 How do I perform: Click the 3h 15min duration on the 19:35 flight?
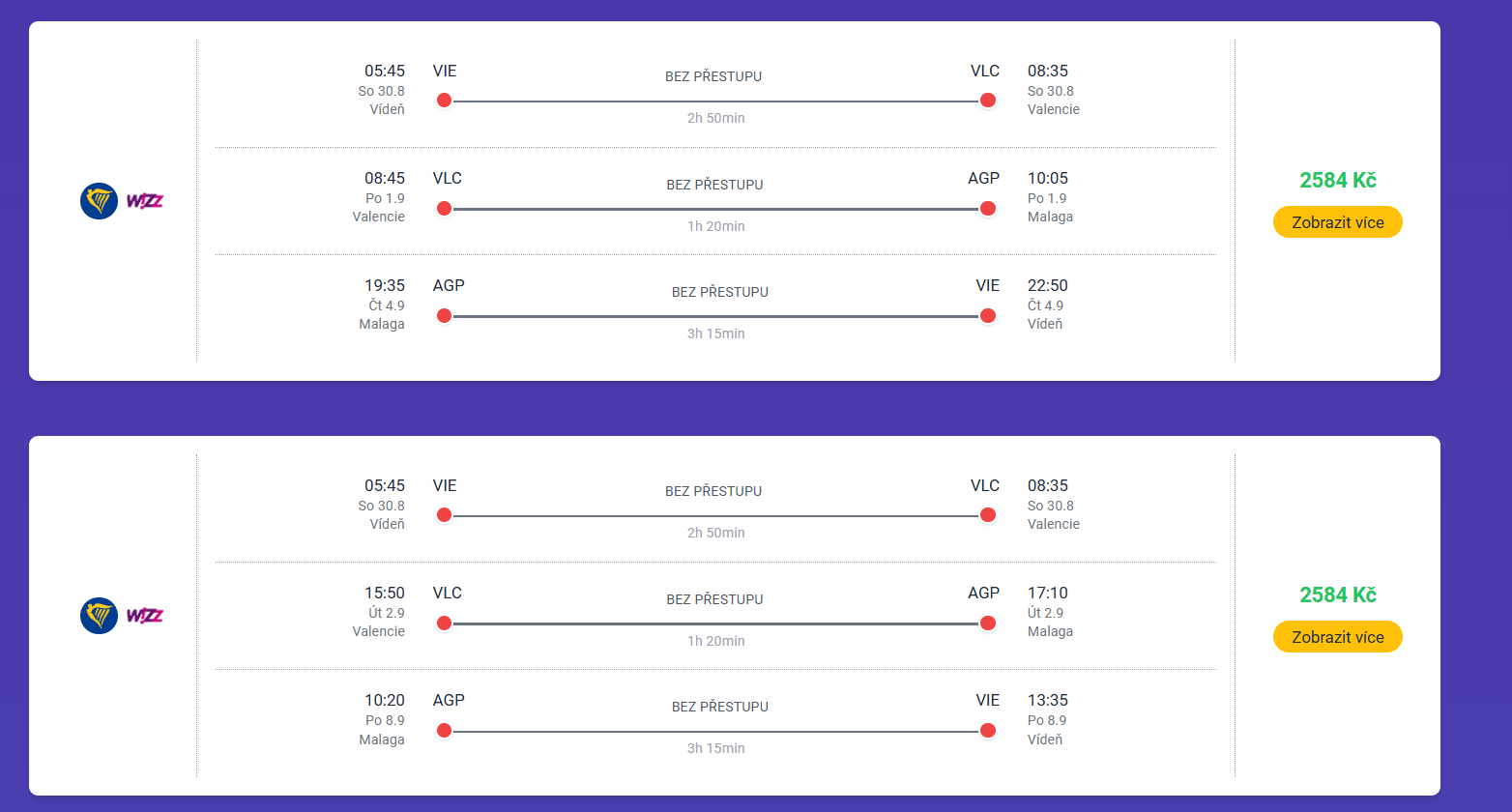pos(715,333)
